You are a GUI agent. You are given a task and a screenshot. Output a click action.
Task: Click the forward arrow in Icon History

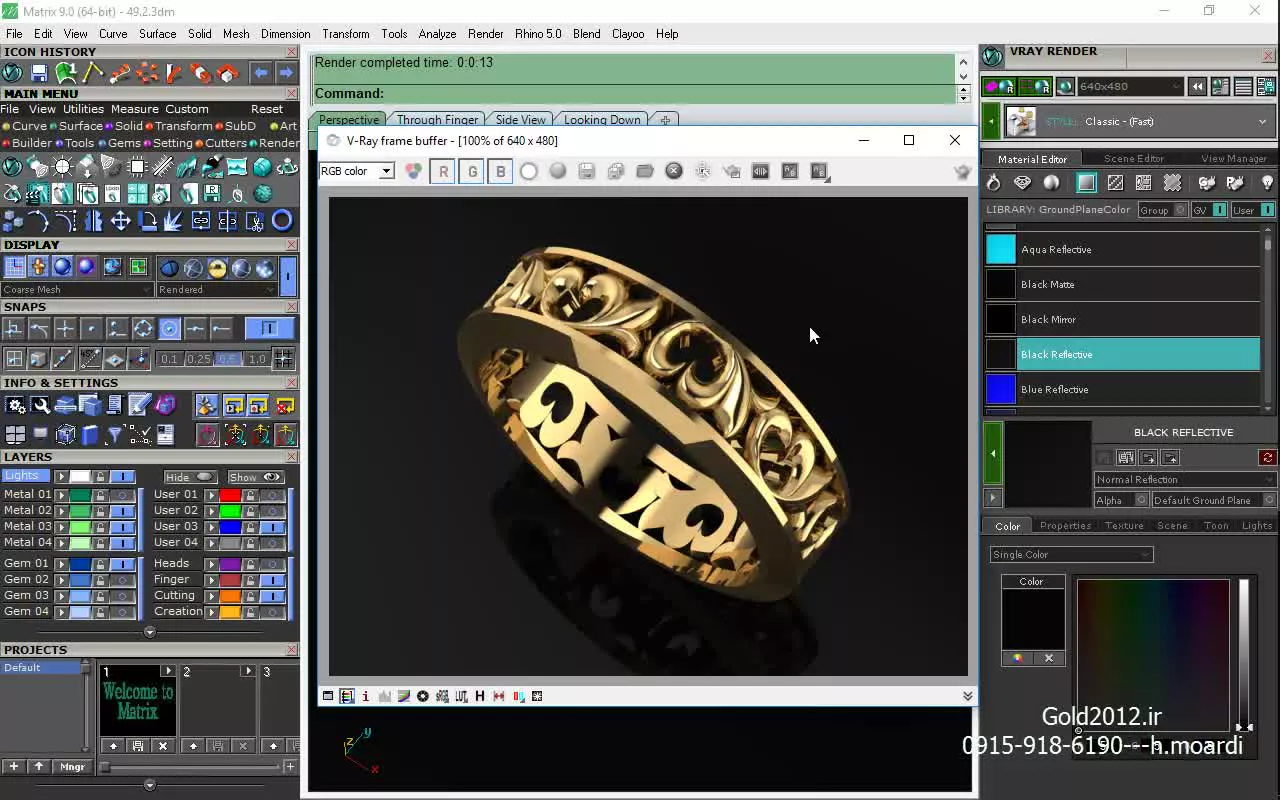pyautogui.click(x=286, y=73)
